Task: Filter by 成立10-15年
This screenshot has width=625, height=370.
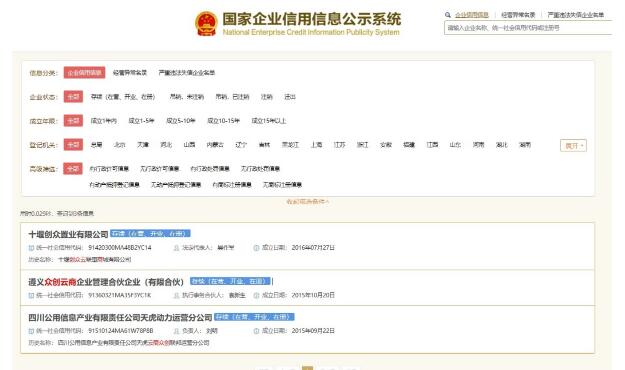Action: [x=223, y=121]
